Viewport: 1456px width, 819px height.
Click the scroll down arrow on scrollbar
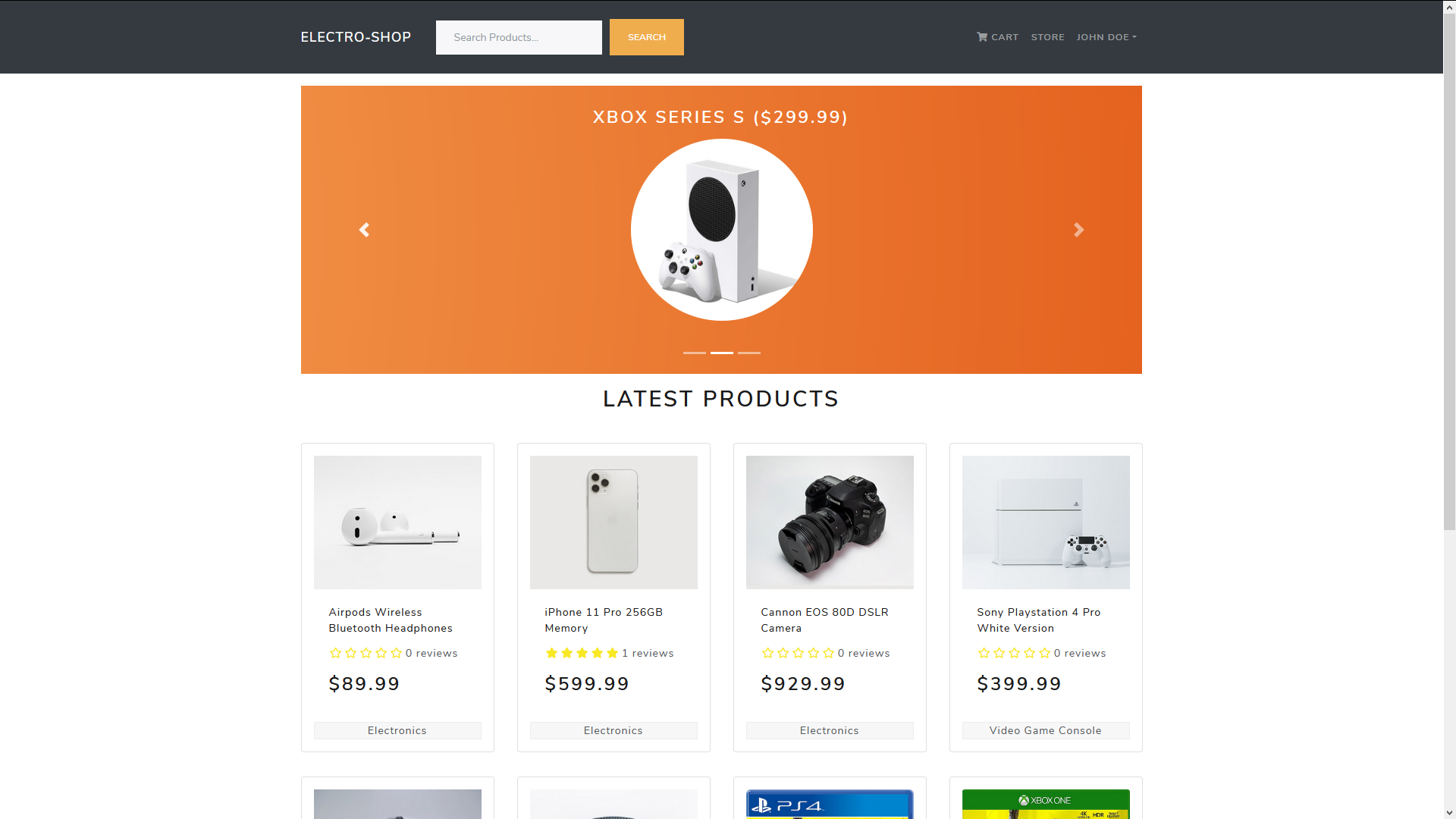coord(1449,812)
